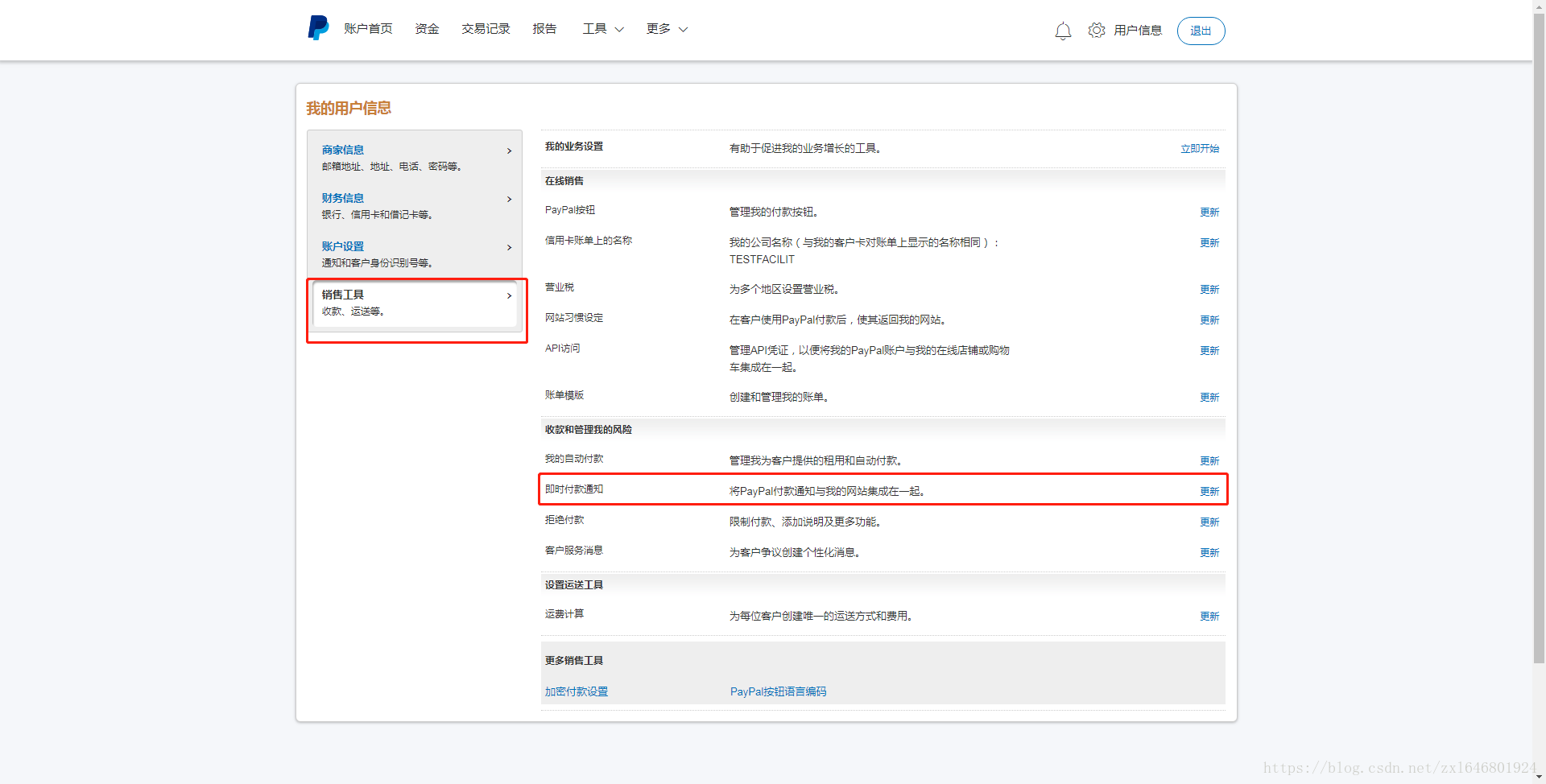Click the 更多销售工具 section header

coord(574,661)
